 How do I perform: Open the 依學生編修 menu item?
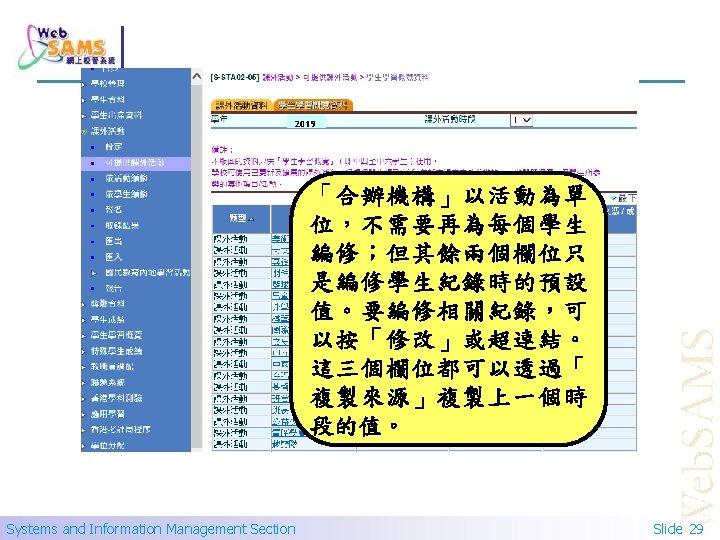[x=126, y=194]
